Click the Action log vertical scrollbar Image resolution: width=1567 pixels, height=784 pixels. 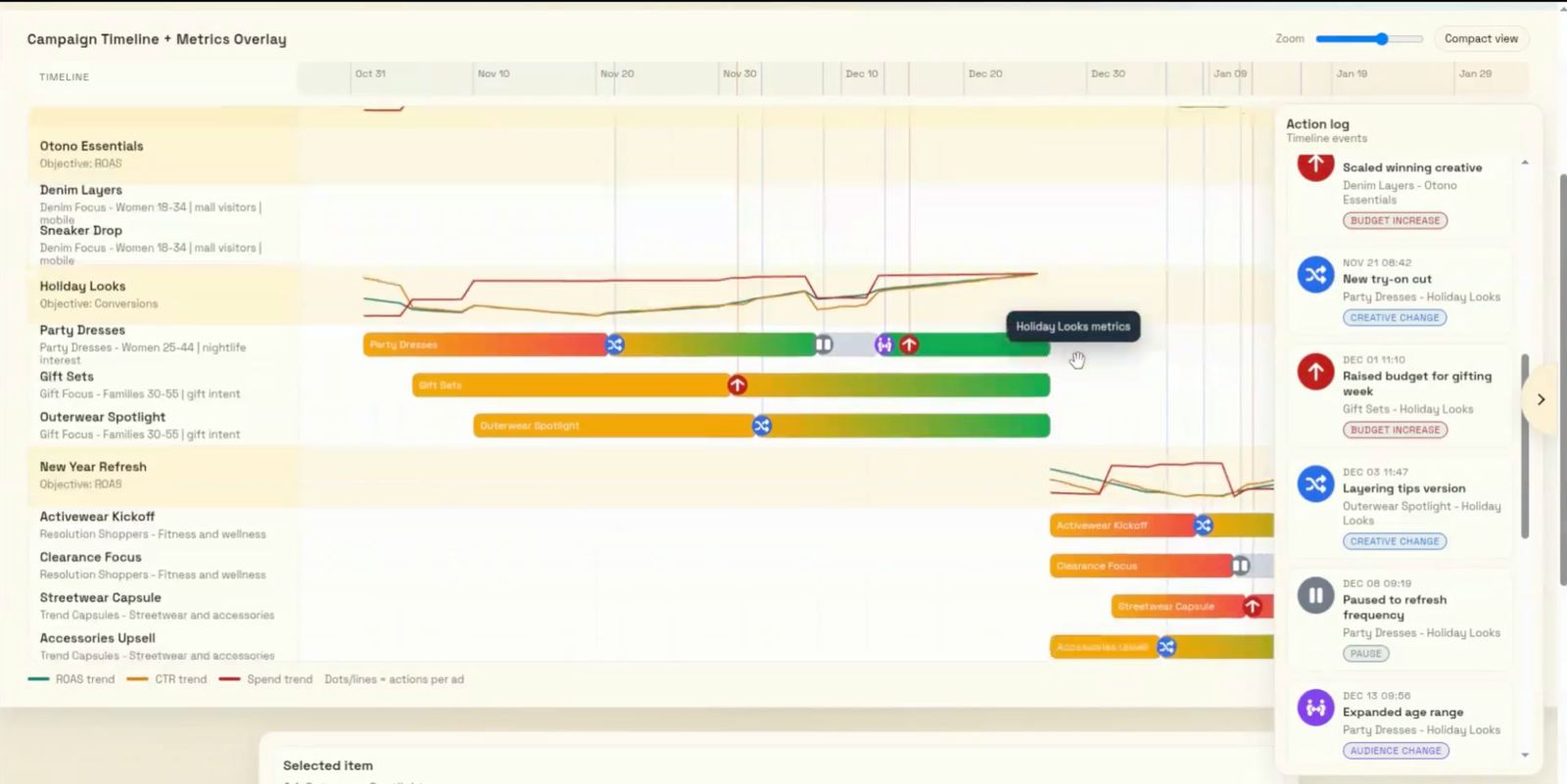coord(1525,445)
